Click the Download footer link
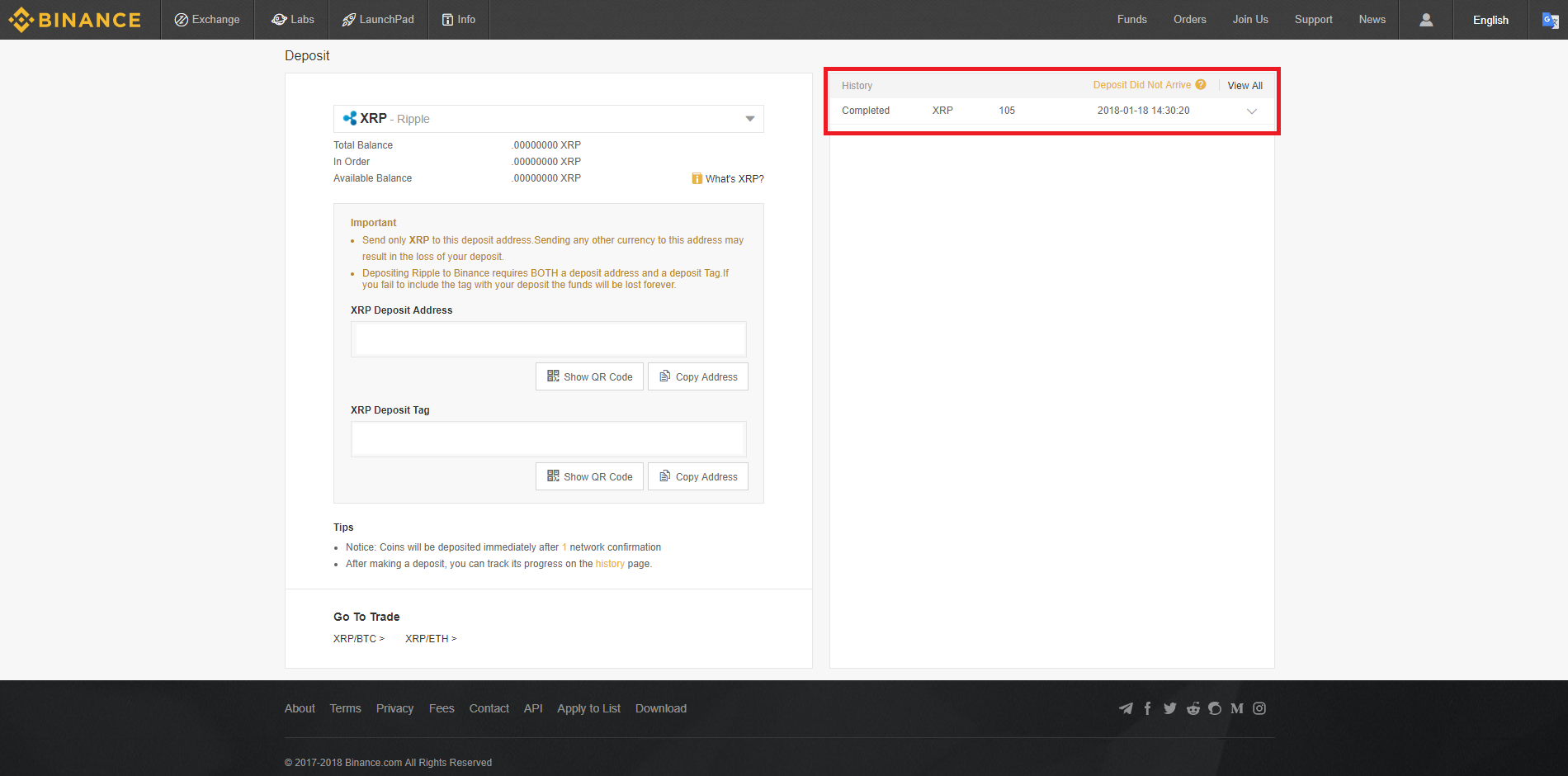1568x776 pixels. [x=660, y=708]
